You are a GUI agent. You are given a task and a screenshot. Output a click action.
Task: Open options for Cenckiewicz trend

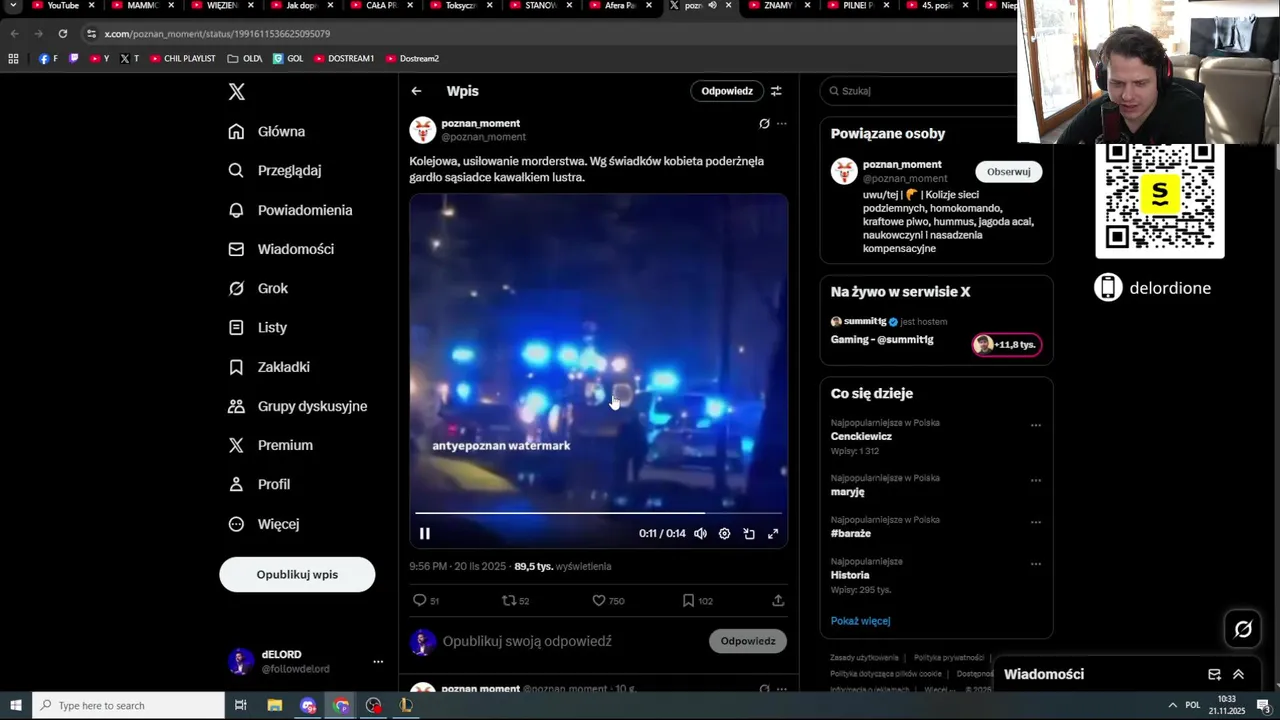(1036, 425)
